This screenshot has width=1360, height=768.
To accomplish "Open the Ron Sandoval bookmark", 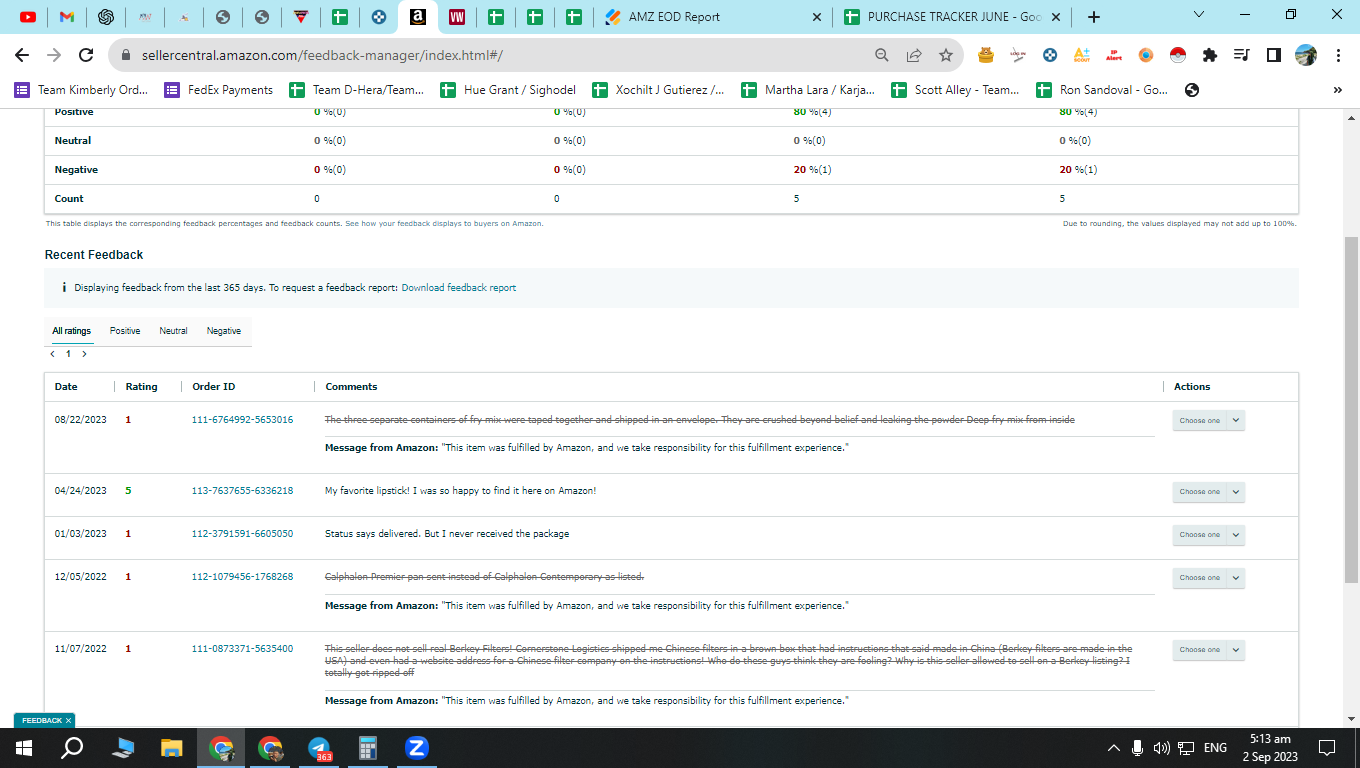I will (x=1102, y=90).
